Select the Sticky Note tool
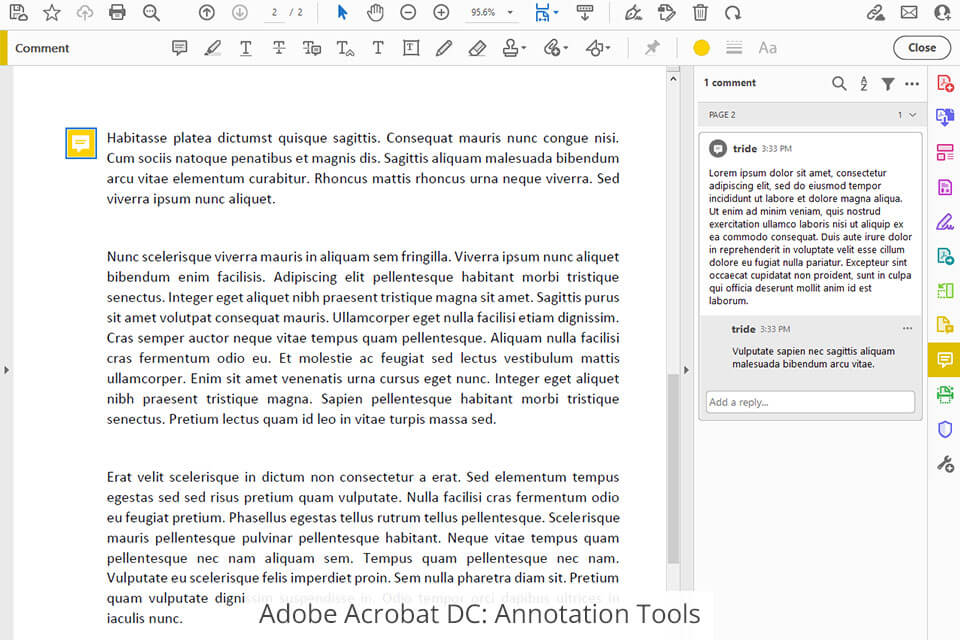The height and width of the screenshot is (640, 960). pos(179,48)
